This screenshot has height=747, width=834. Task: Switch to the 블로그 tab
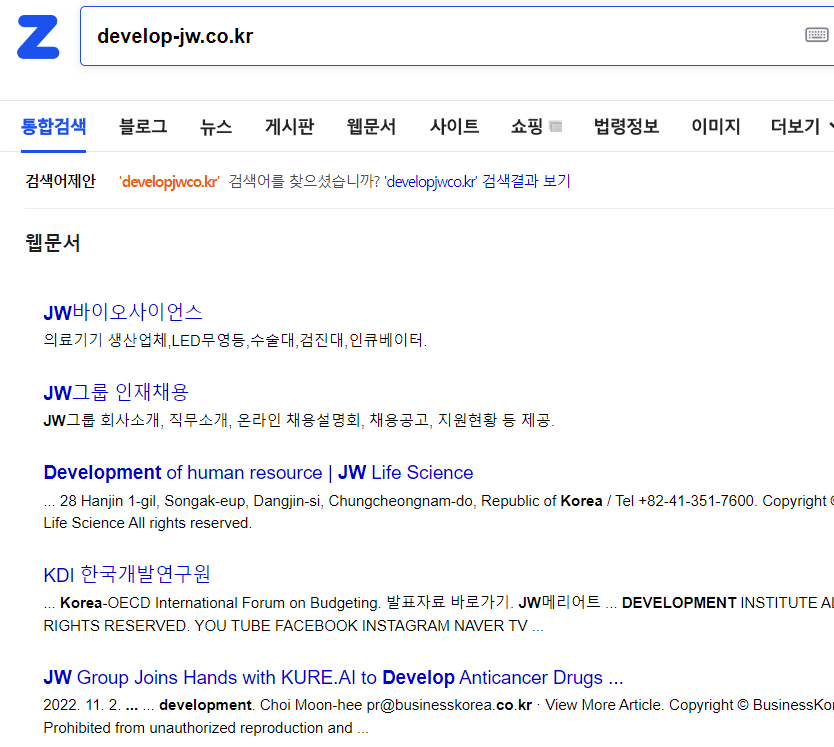143,127
